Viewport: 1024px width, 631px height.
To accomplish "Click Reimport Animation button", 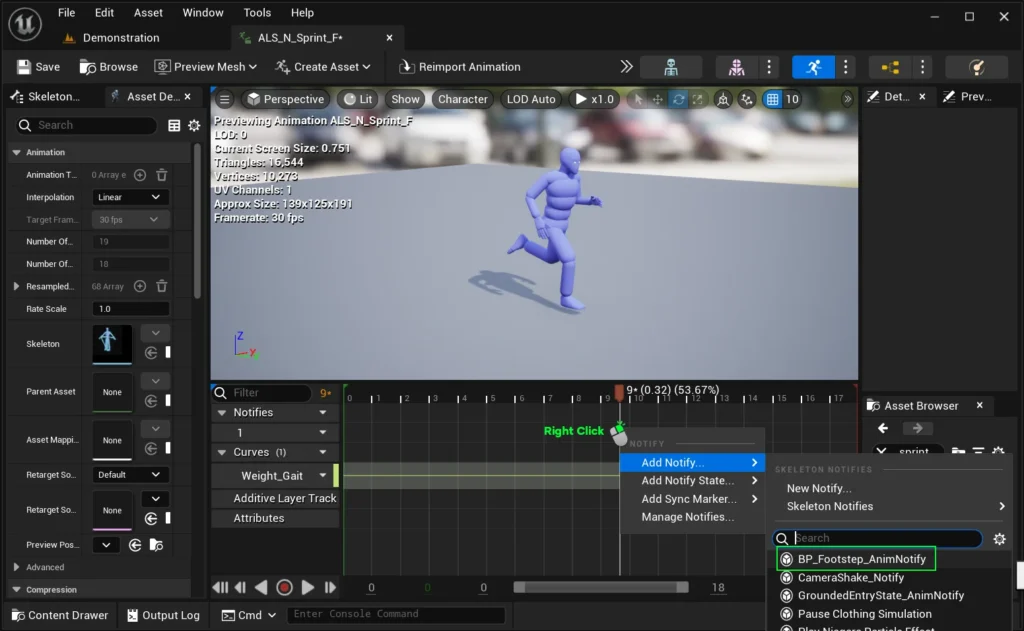I will [459, 67].
